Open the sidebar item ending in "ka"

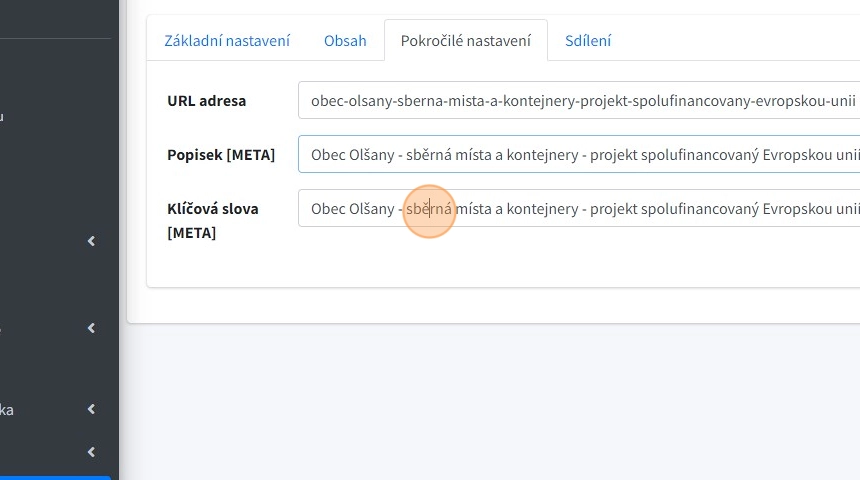[x=7, y=410]
